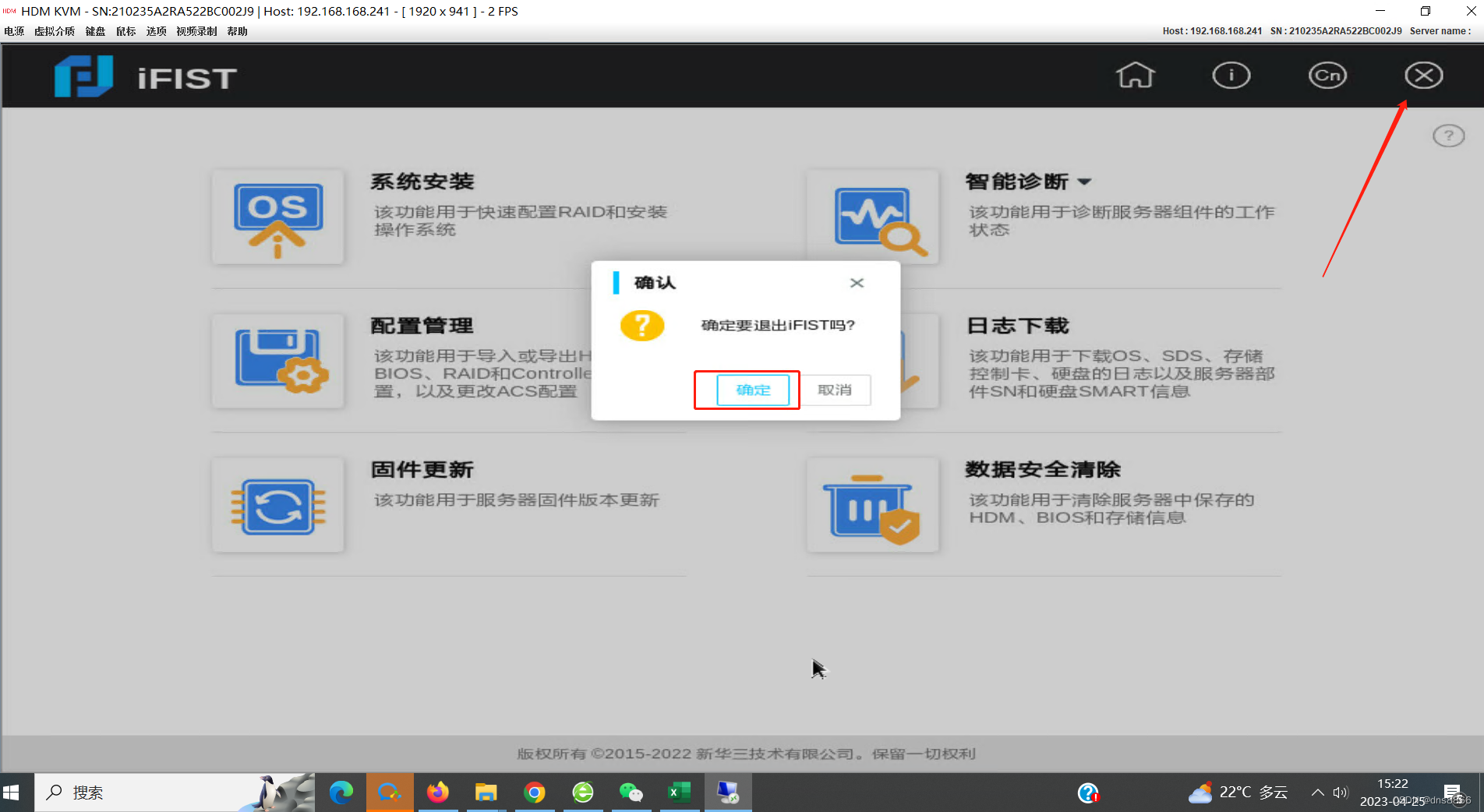Switch language via the Cn icon

pos(1327,76)
